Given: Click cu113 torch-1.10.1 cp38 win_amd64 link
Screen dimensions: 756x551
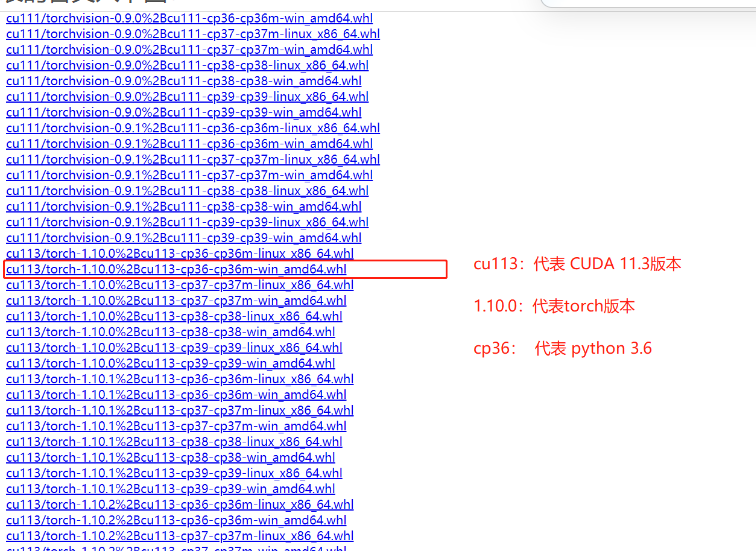Looking at the screenshot, I should click(x=171, y=457).
